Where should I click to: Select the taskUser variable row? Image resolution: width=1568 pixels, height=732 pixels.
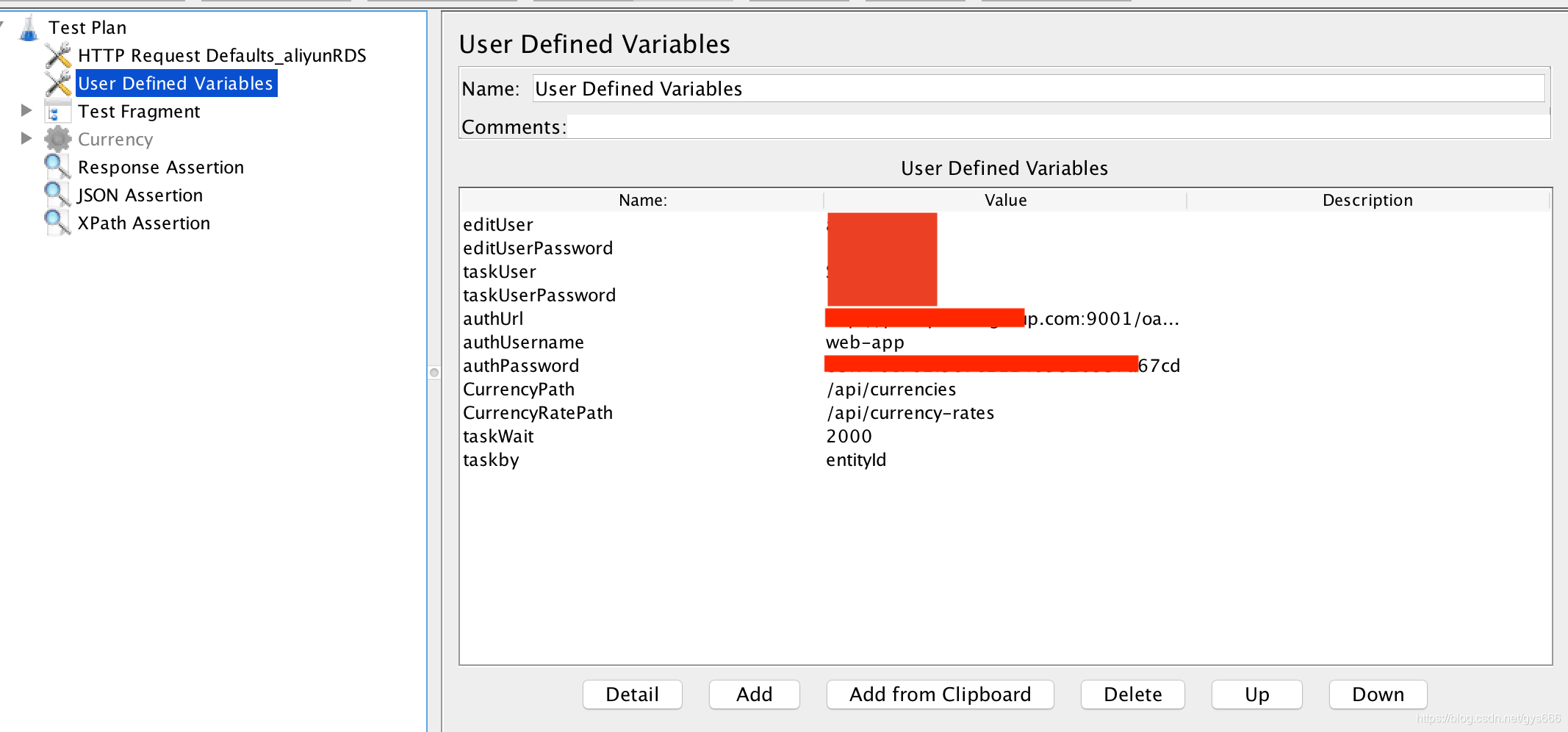pos(1005,272)
